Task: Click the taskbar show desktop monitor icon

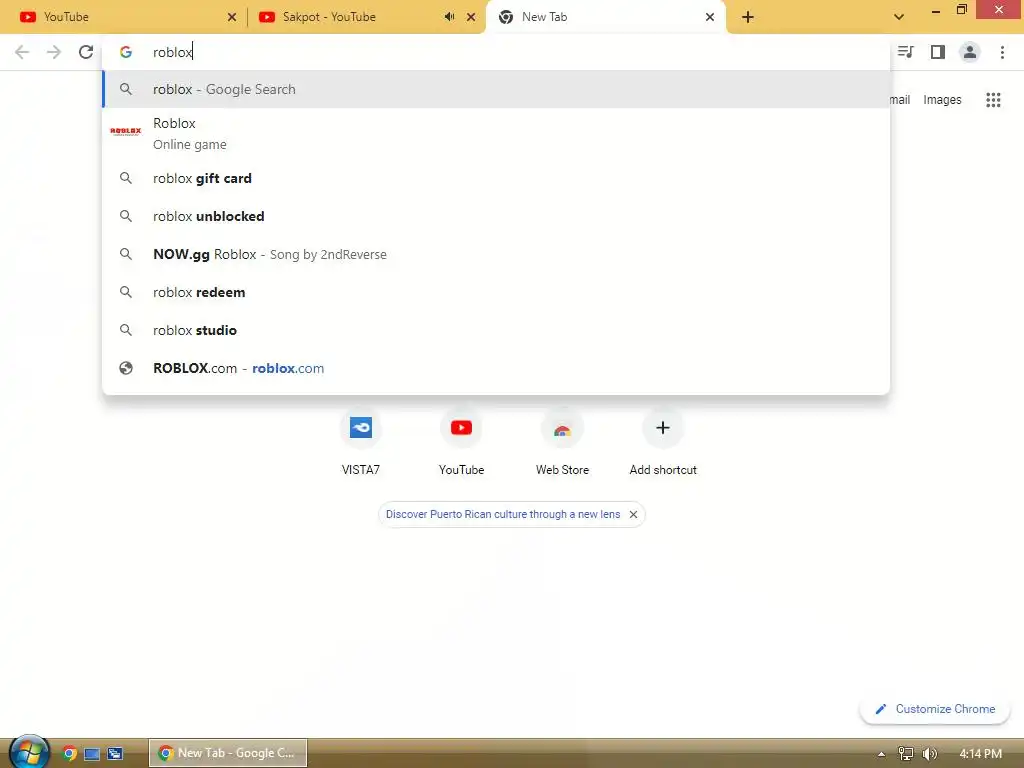Action: pyautogui.click(x=92, y=754)
